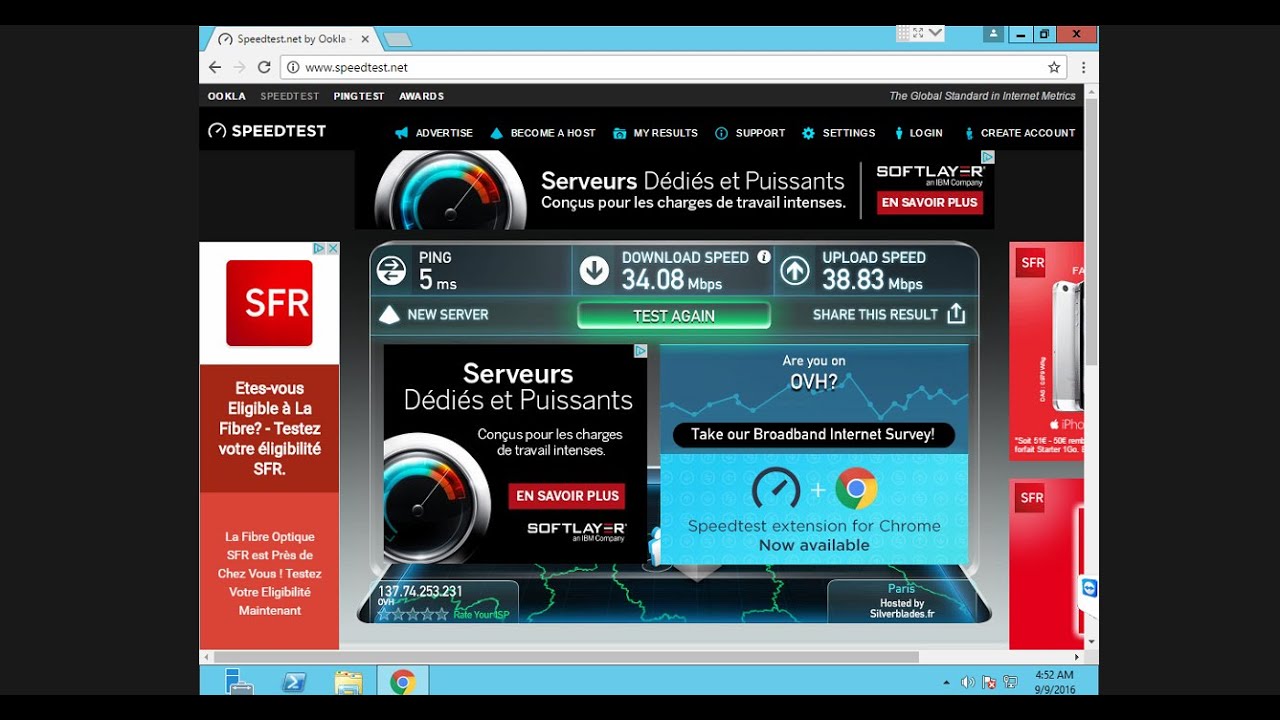Screen dimensions: 1280x720
Task: Click the Advertise megaphone icon
Action: pos(402,133)
